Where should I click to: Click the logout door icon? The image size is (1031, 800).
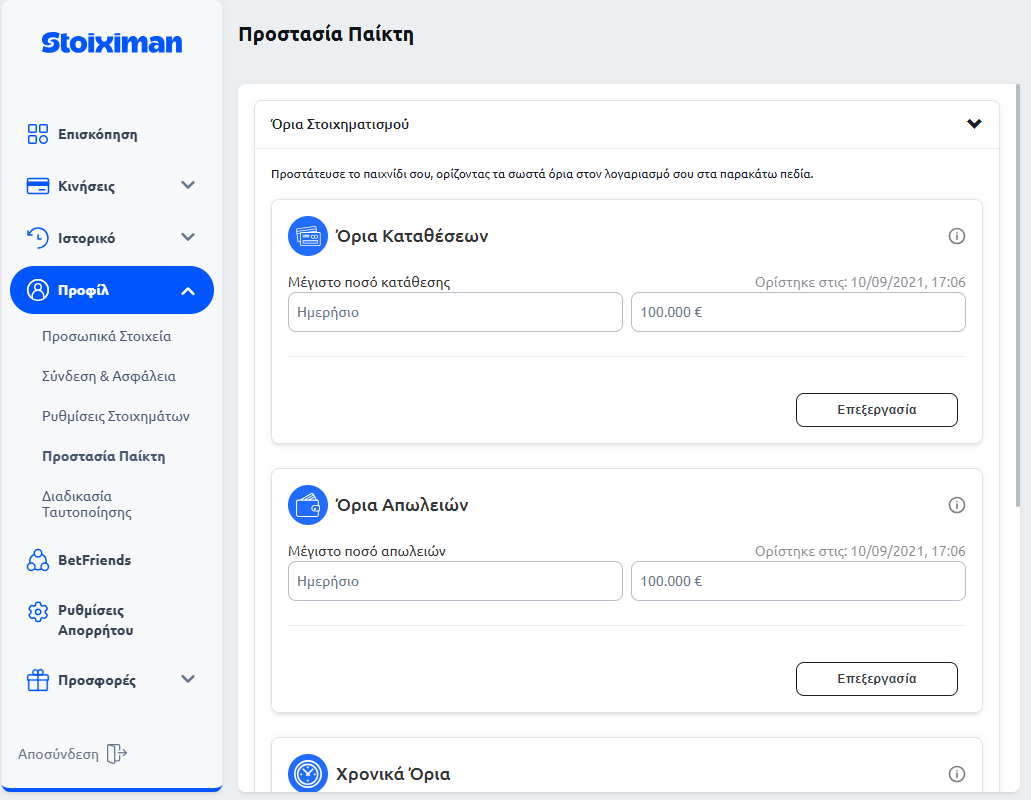pos(117,754)
